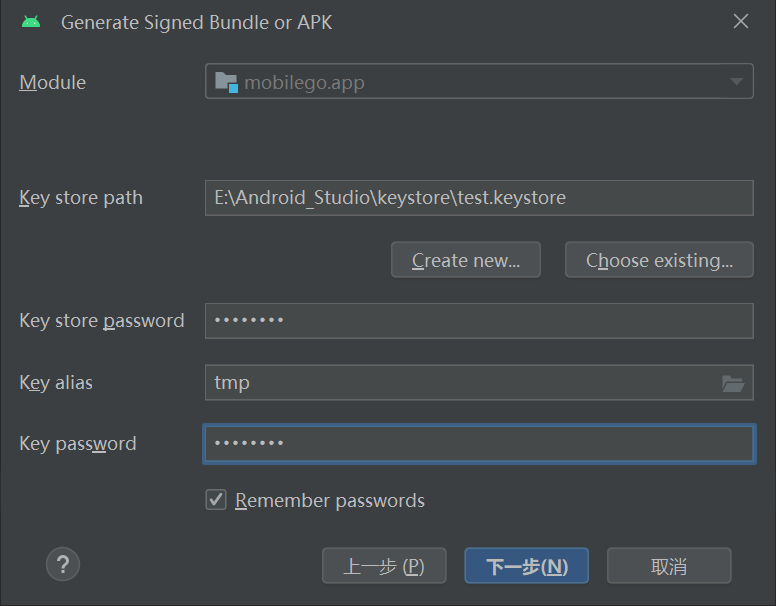Focus the Key store path field
Image resolution: width=776 pixels, height=606 pixels.
pyautogui.click(x=478, y=198)
